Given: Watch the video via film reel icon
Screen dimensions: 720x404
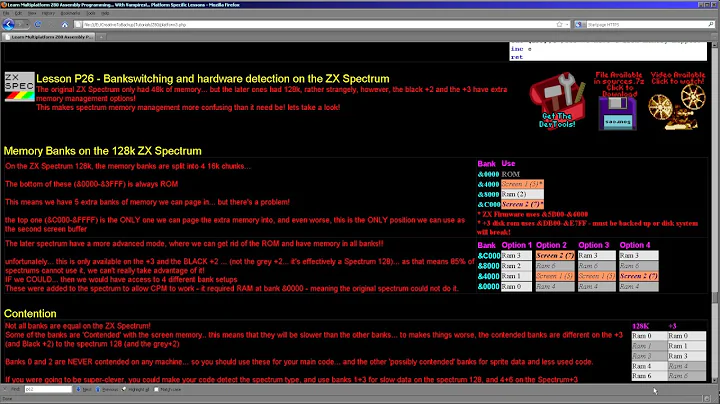Looking at the screenshot, I should point(676,107).
